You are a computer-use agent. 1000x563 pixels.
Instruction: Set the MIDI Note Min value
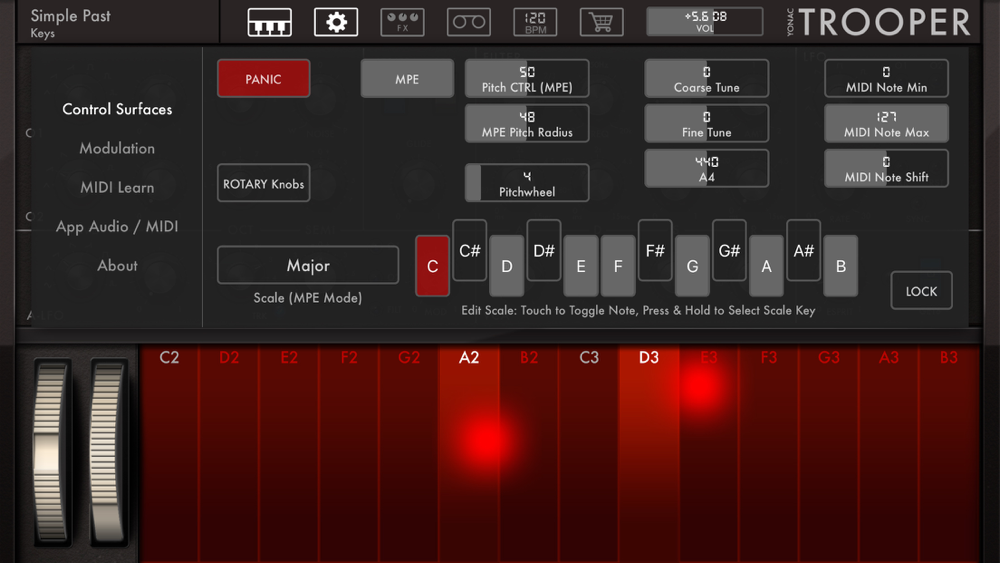(886, 78)
